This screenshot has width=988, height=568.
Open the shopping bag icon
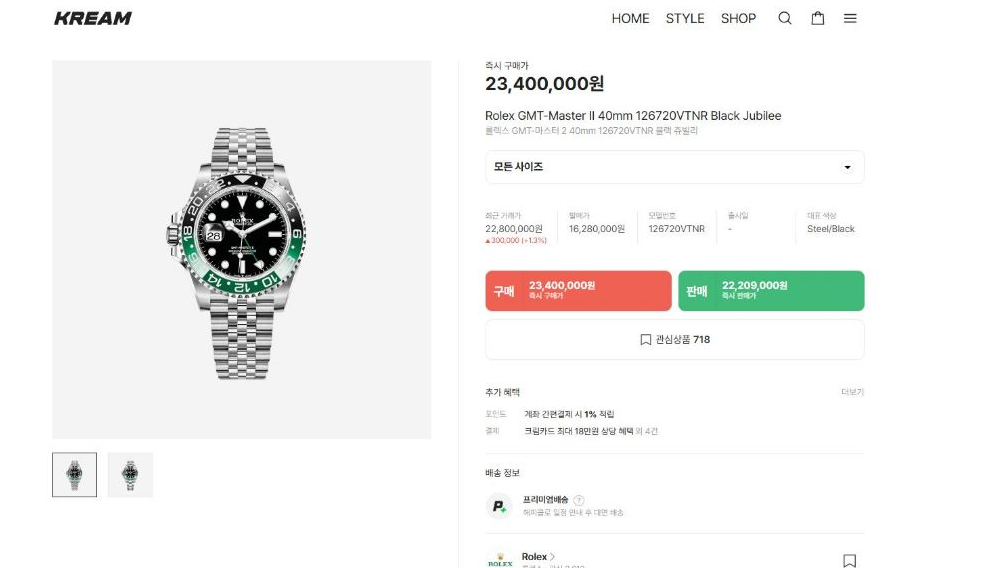[817, 18]
